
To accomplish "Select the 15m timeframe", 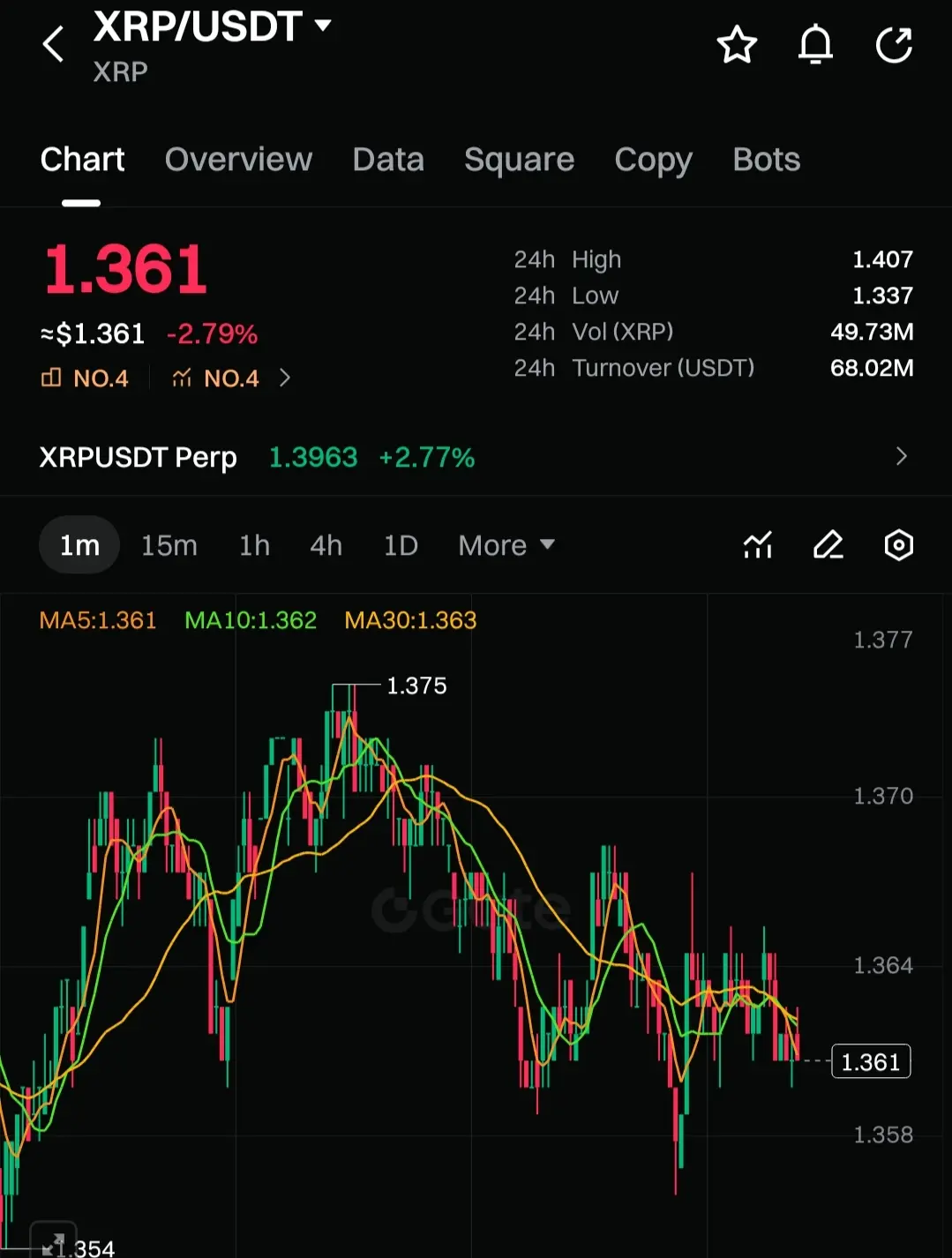I will (x=169, y=545).
